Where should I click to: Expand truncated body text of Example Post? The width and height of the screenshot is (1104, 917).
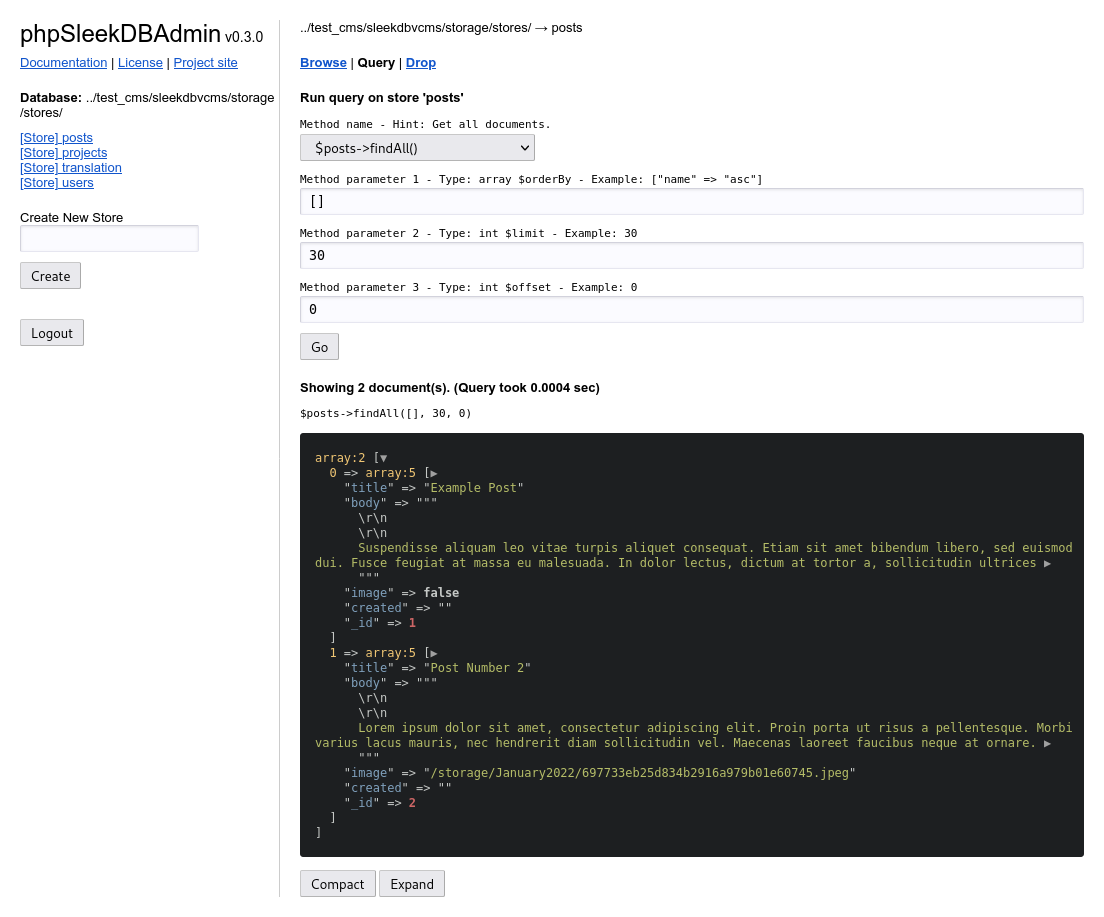point(1047,563)
